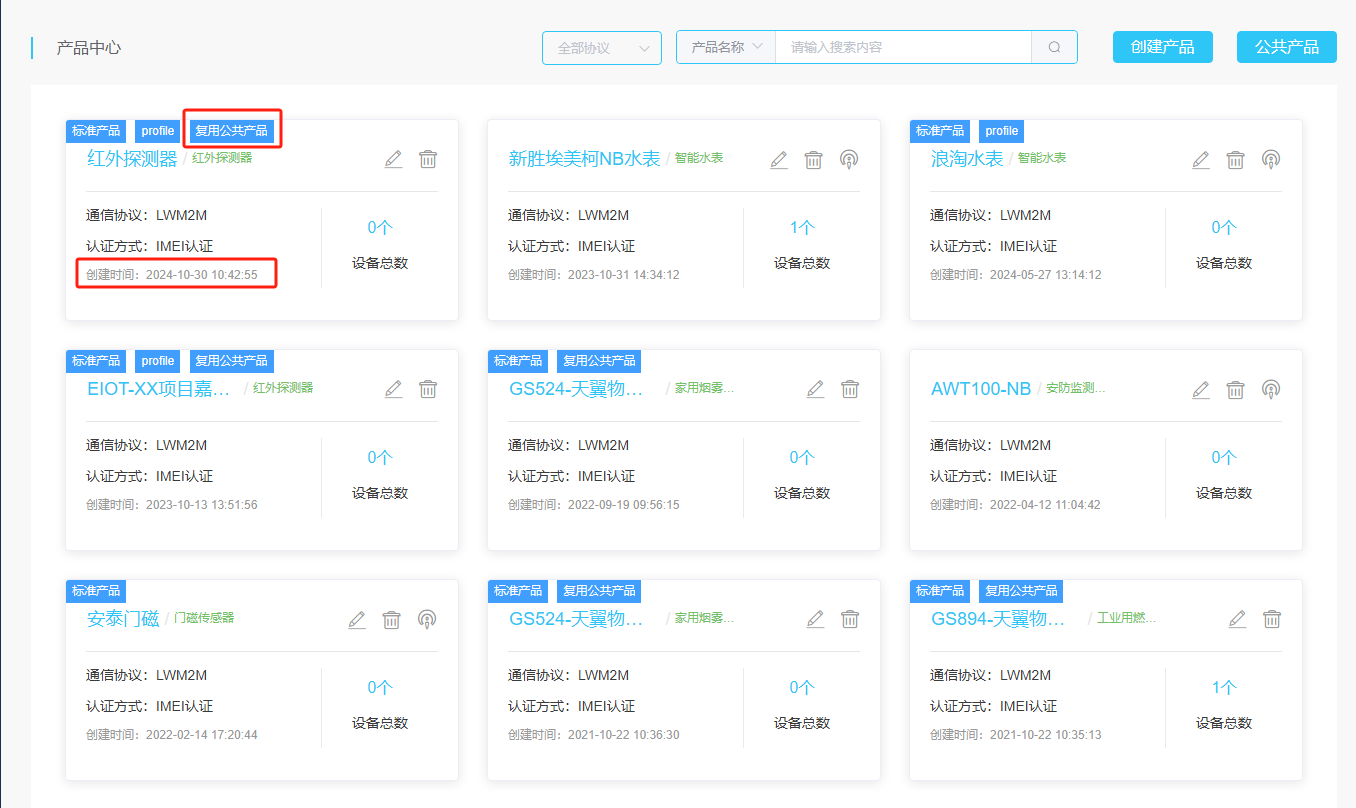Edit the 浪淘水表 product

click(1201, 159)
